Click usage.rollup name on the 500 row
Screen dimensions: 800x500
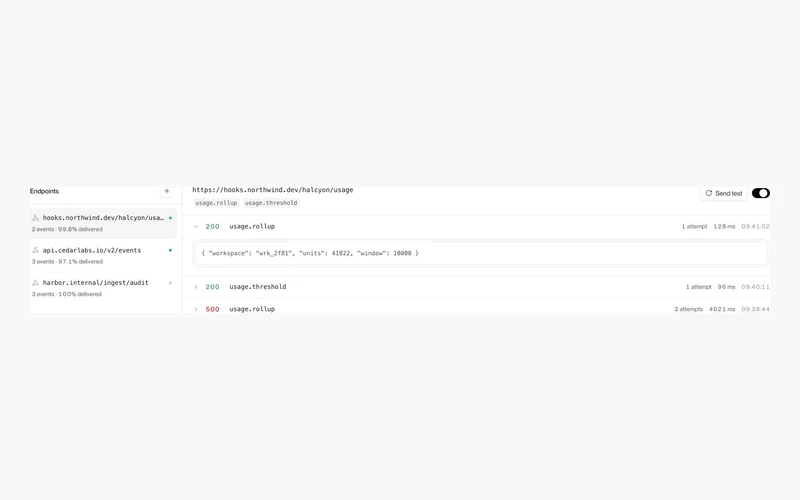coord(252,309)
